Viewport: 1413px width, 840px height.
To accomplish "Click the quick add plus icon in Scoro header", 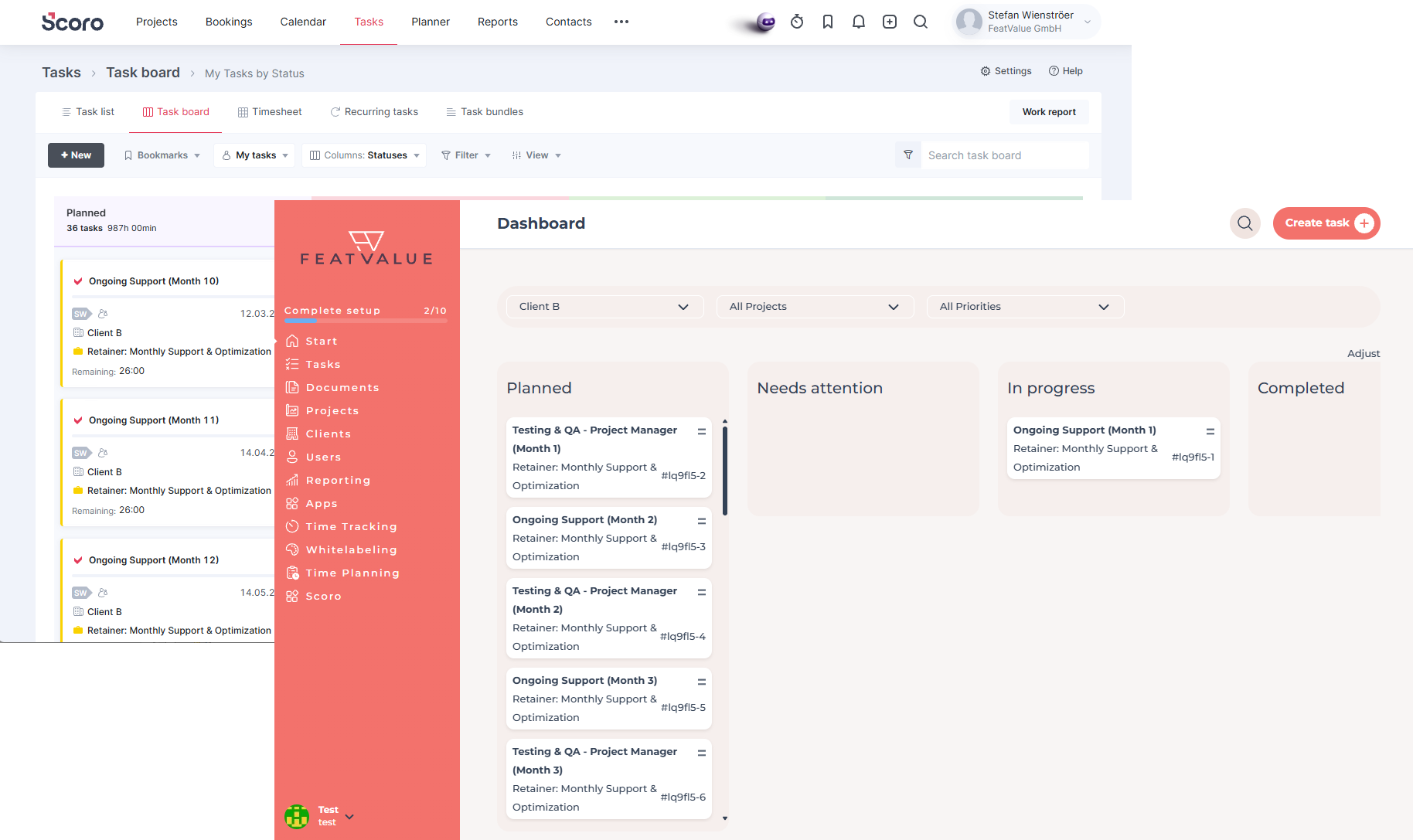I will (x=890, y=22).
